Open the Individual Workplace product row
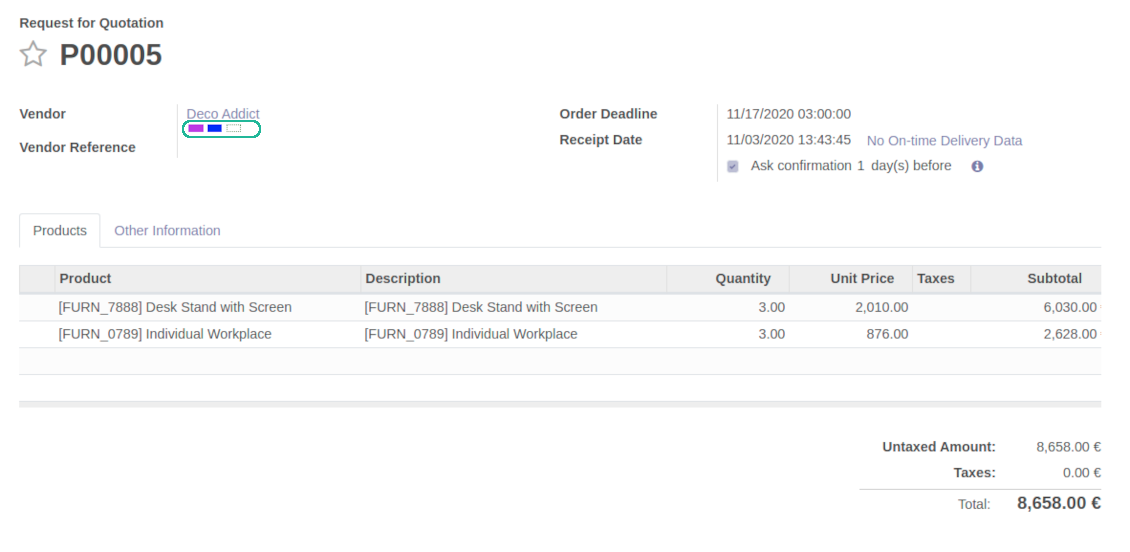This screenshot has width=1130, height=552. point(560,334)
